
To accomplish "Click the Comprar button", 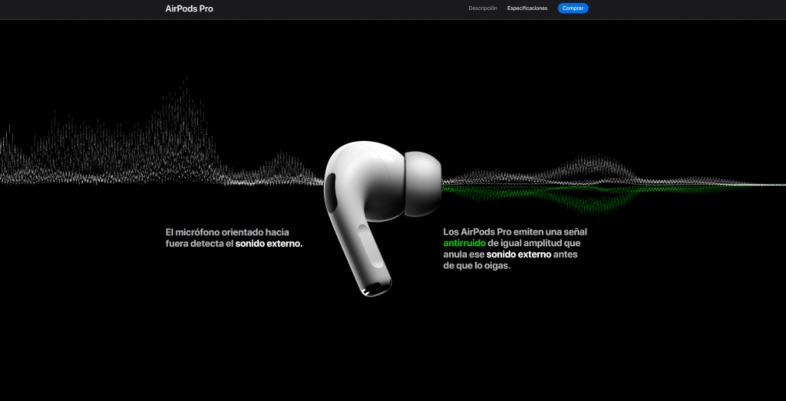I will (x=572, y=8).
